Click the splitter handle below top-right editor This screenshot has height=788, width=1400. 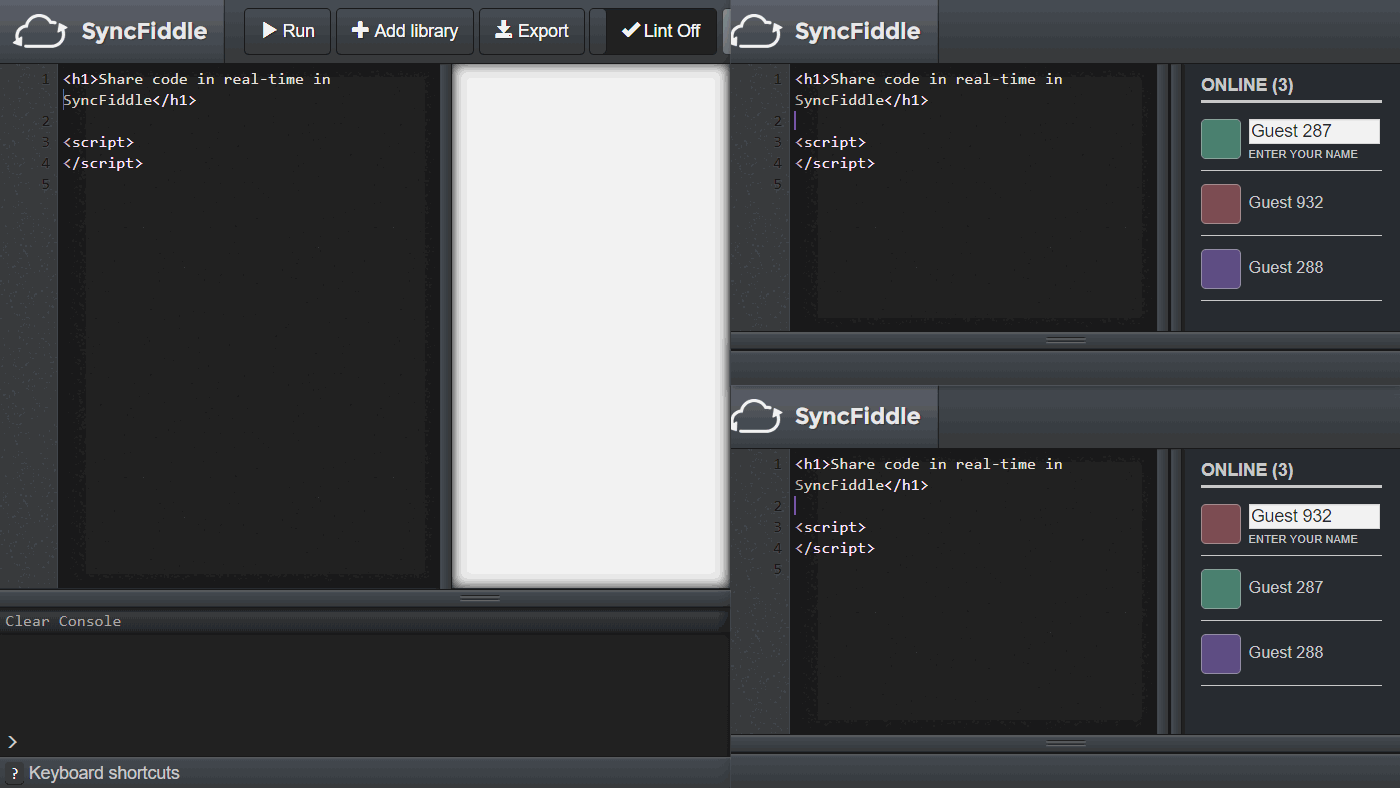(1065, 340)
